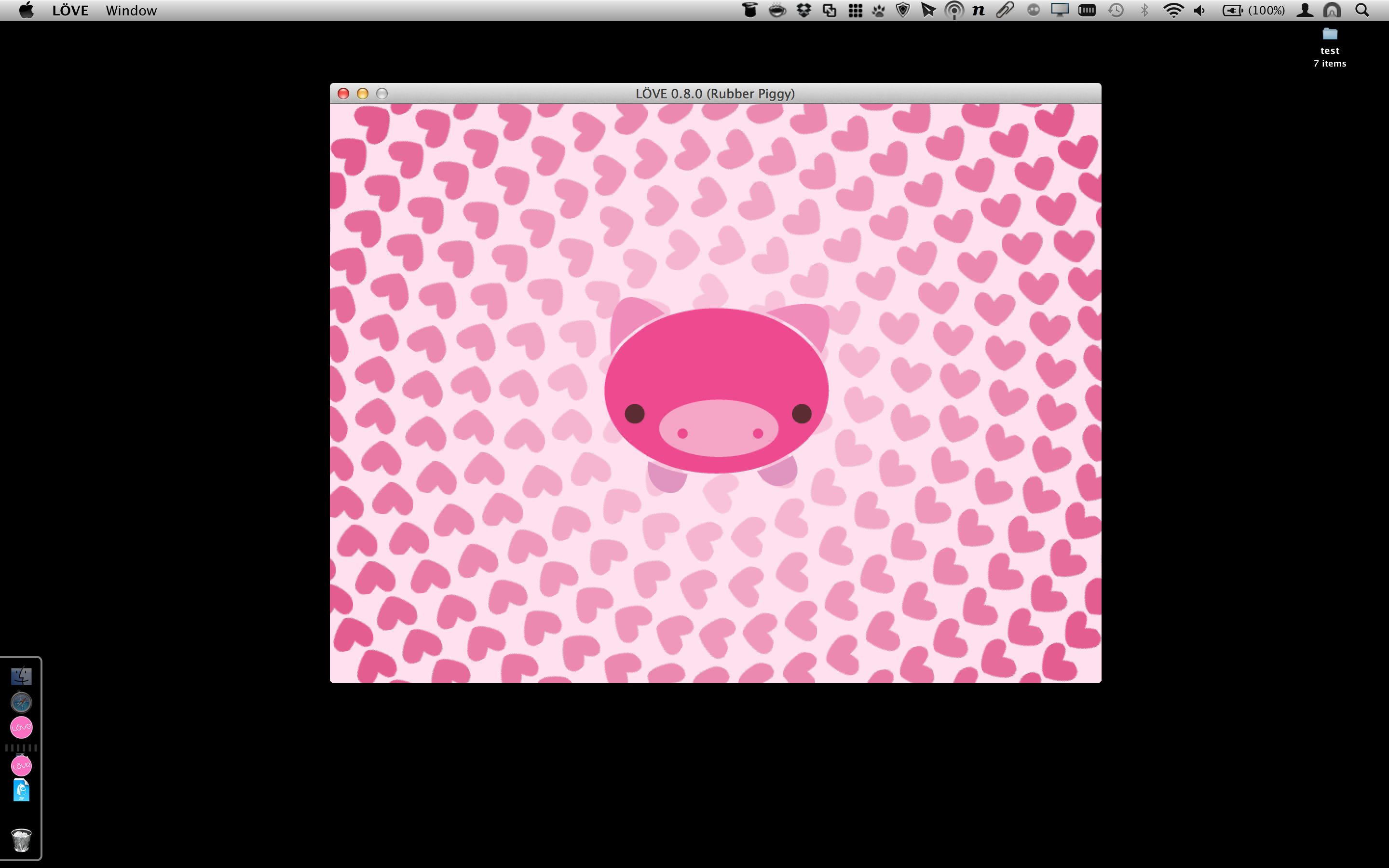Viewport: 1389px width, 868px height.
Task: Open the user account silhouette menu
Action: click(x=1305, y=10)
